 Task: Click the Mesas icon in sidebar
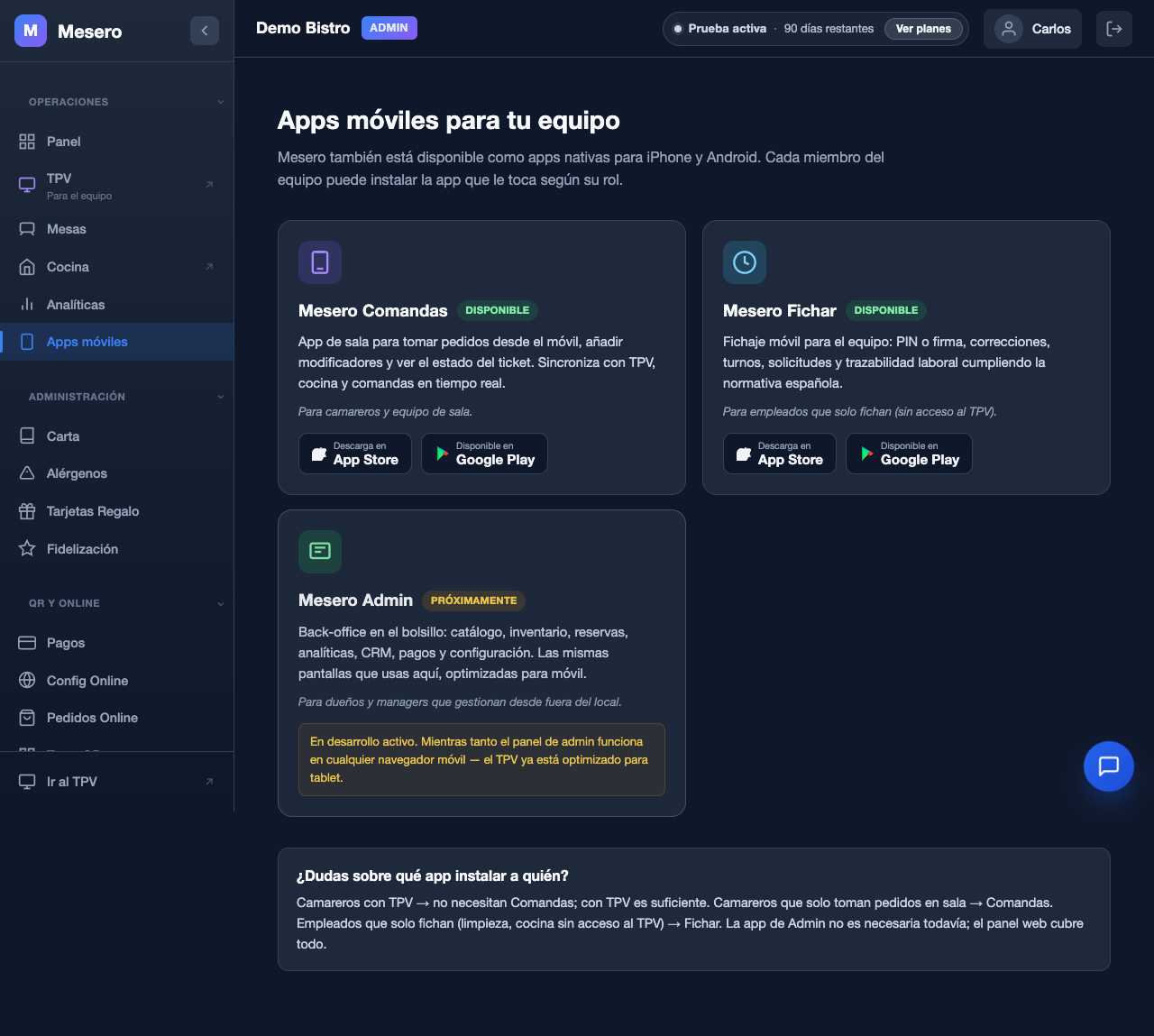27,229
